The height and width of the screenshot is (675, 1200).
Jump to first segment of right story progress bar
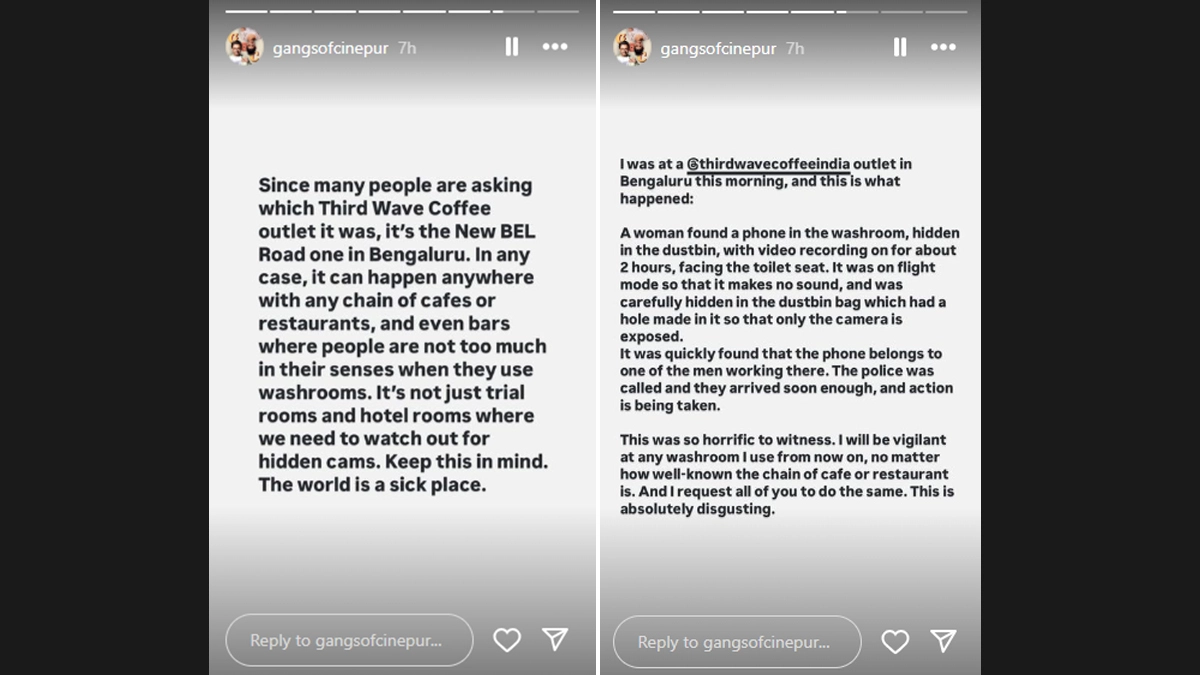tap(634, 12)
